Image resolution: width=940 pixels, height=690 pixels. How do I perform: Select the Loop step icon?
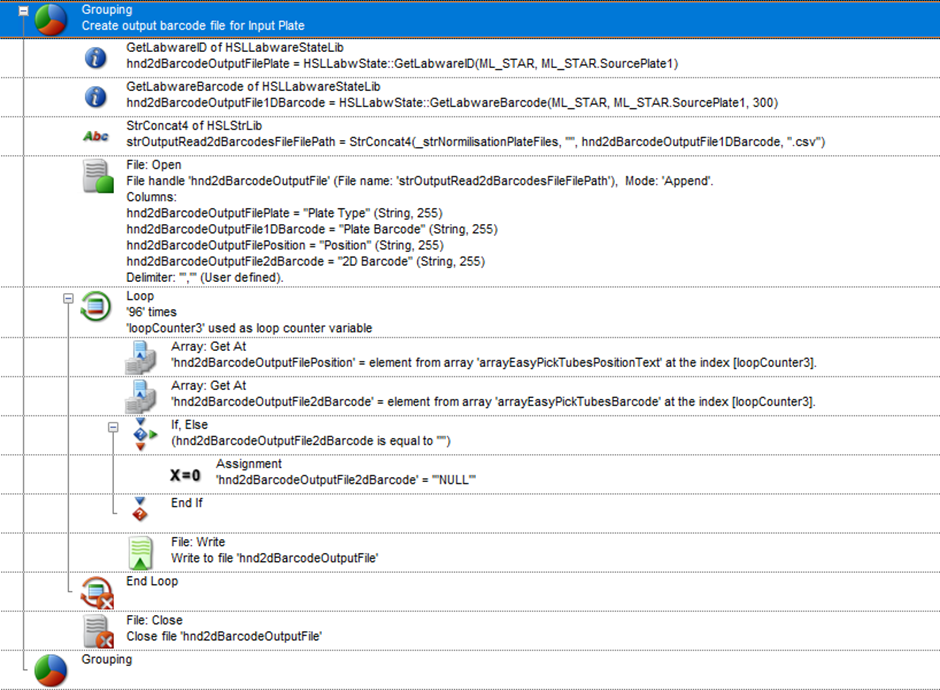96,306
